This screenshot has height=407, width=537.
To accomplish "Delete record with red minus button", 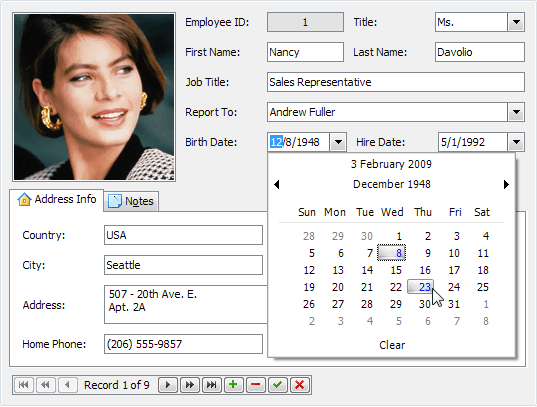I will pos(255,385).
